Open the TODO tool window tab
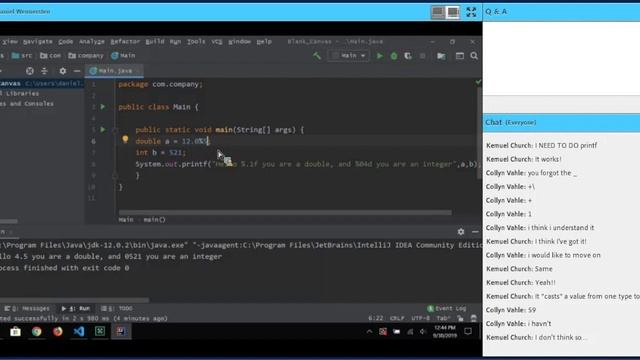This screenshot has width=640, height=360. (x=117, y=309)
